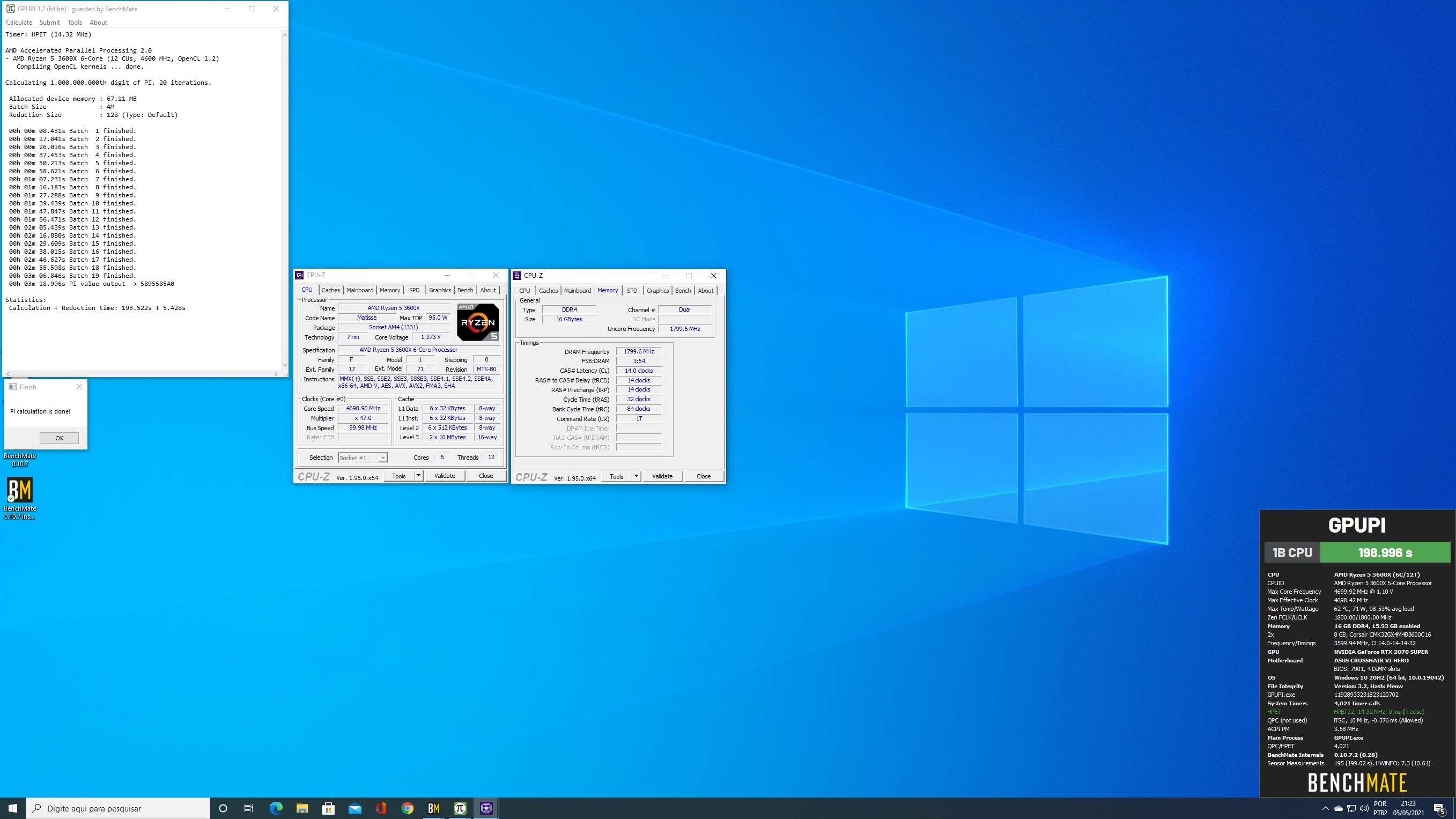Image resolution: width=1456 pixels, height=819 pixels.
Task: Open Bench tab in CPU-Z CPU window
Action: (465, 290)
